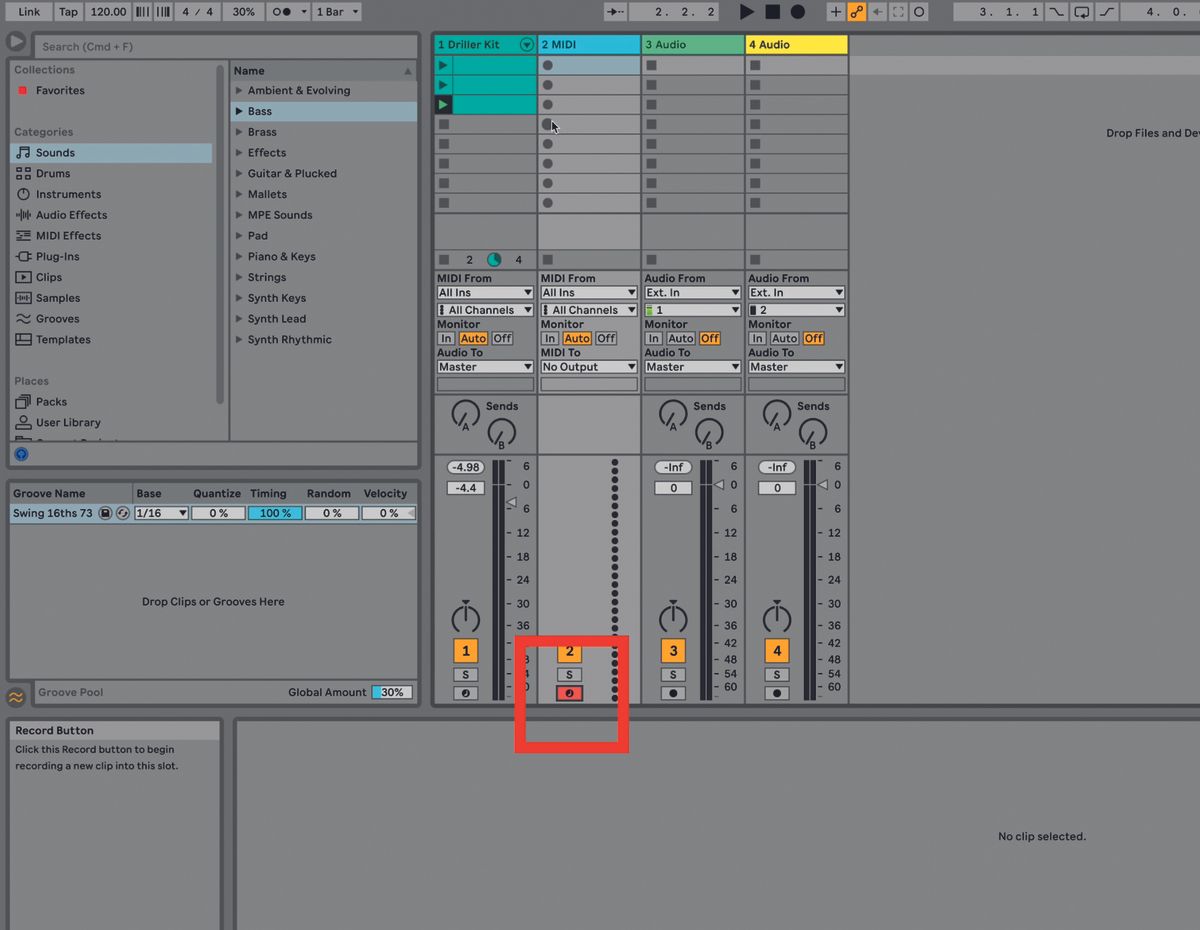This screenshot has height=930, width=1200.
Task: Click the Capture MIDI bracket icon
Action: (x=898, y=12)
